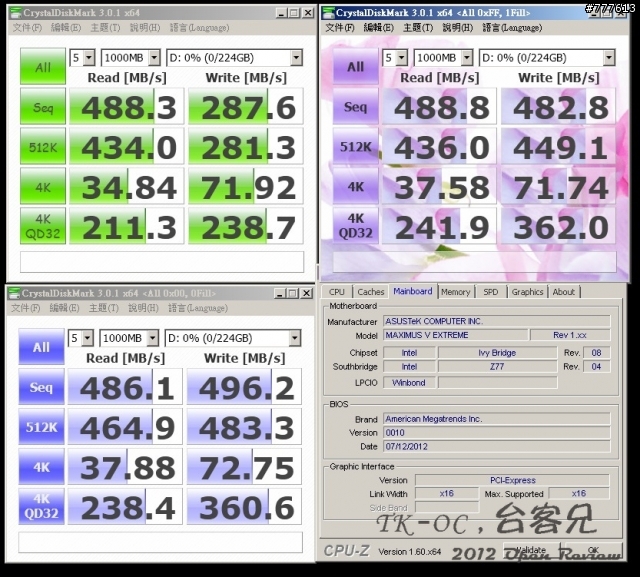Start 4K QD32 test in purple window

click(x=356, y=226)
